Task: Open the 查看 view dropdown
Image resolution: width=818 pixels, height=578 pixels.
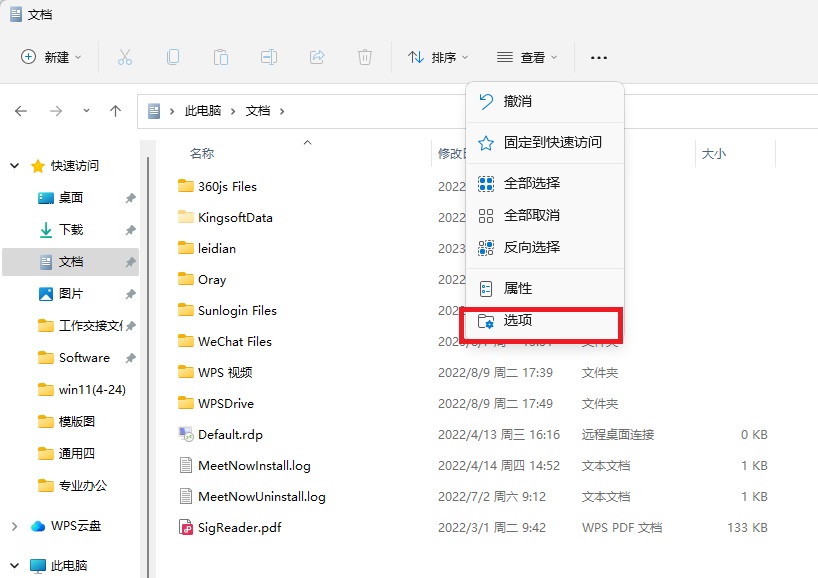Action: (527, 57)
